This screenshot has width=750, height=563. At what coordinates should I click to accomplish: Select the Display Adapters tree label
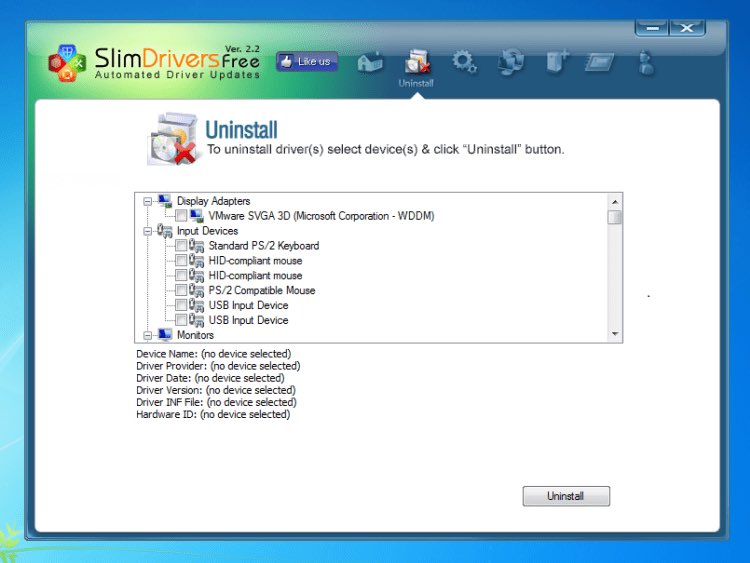click(x=213, y=201)
